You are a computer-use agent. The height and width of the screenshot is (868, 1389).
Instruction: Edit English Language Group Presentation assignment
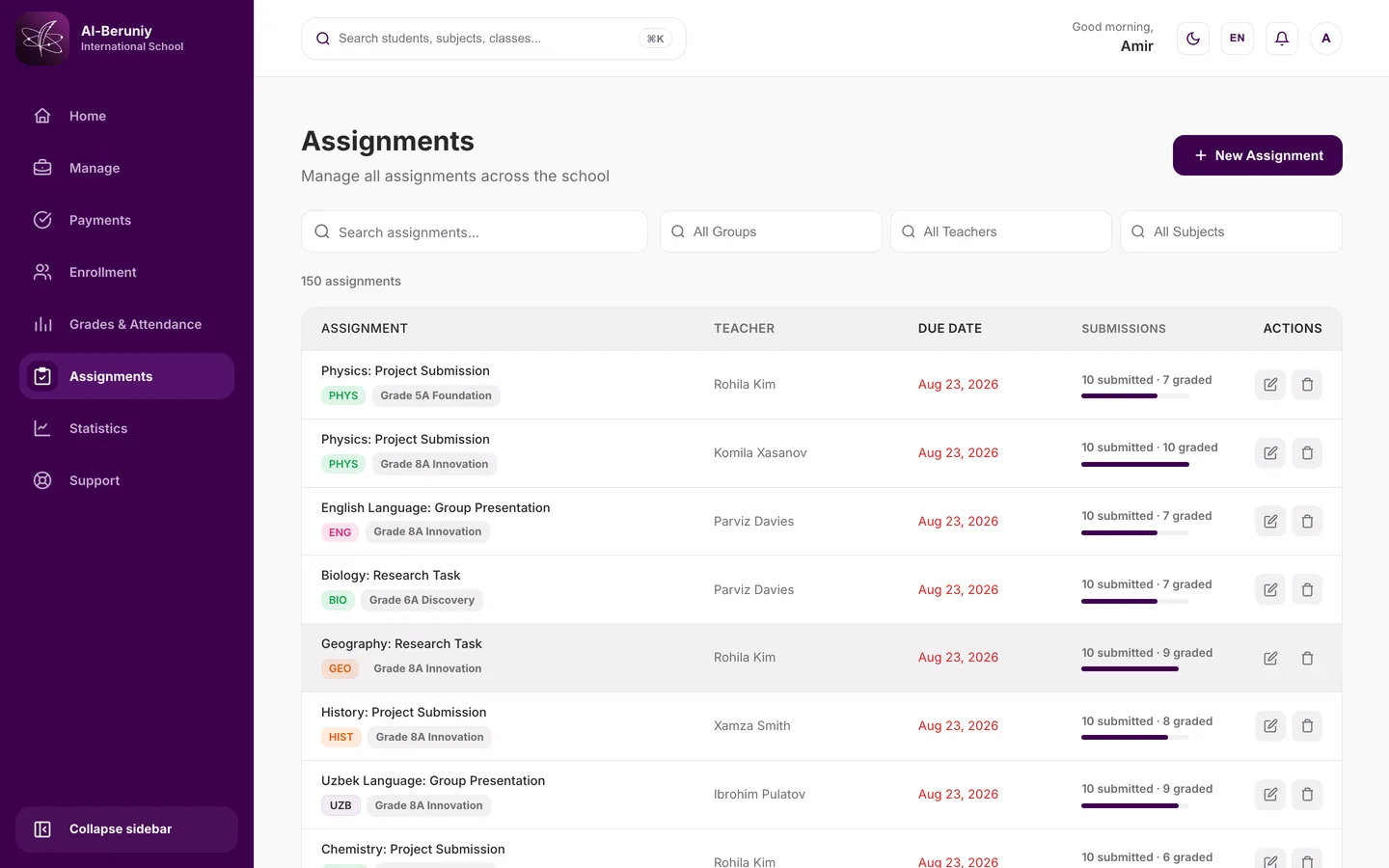tap(1270, 522)
